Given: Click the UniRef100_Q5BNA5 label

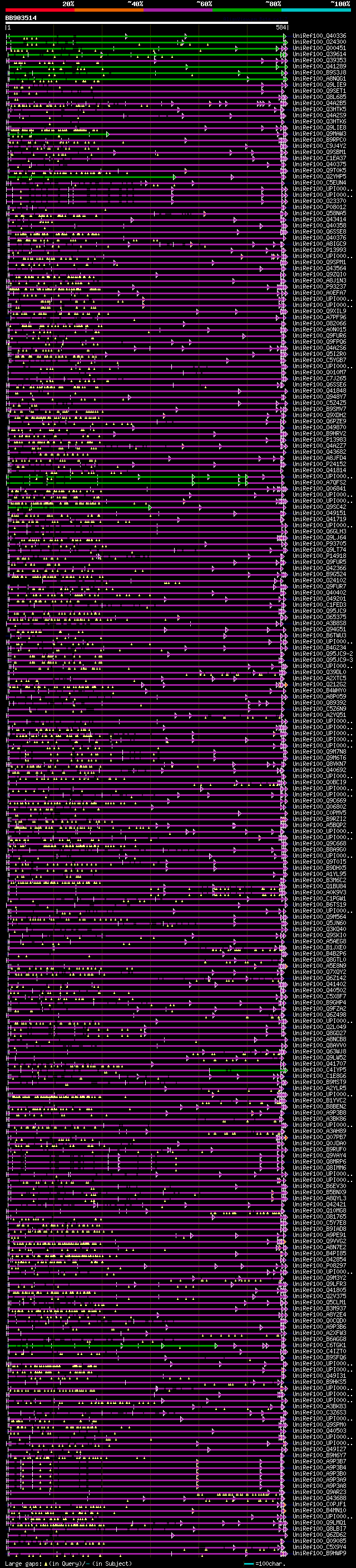Looking at the screenshot, I should [319, 214].
